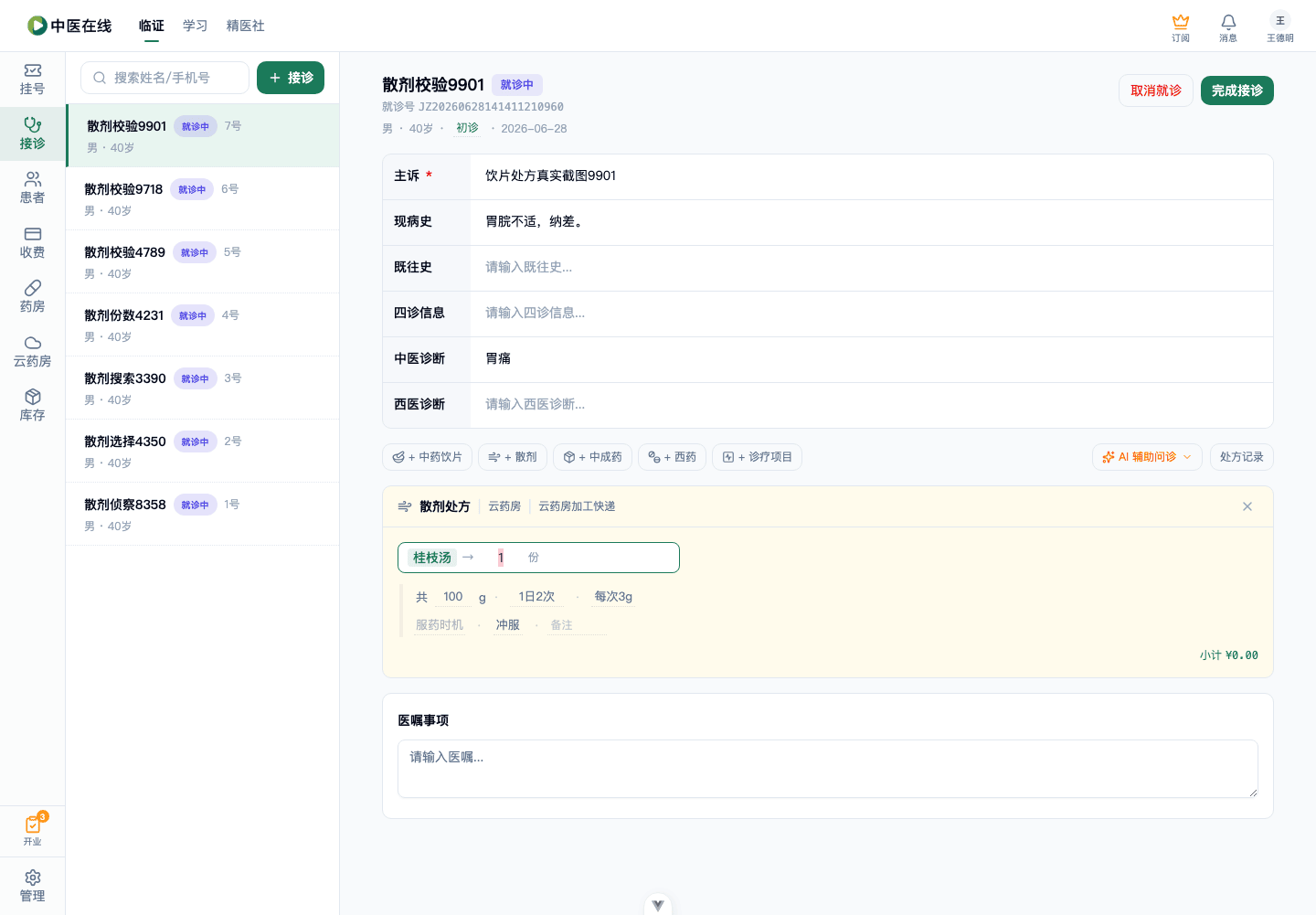Close the 散剂处方 card with X
The image size is (1316, 915).
point(1247,506)
